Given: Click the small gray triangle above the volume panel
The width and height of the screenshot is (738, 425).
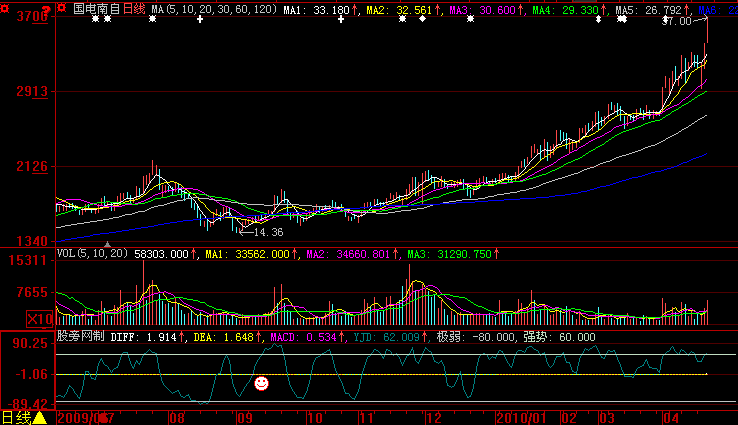Looking at the screenshot, I should 107,243.
